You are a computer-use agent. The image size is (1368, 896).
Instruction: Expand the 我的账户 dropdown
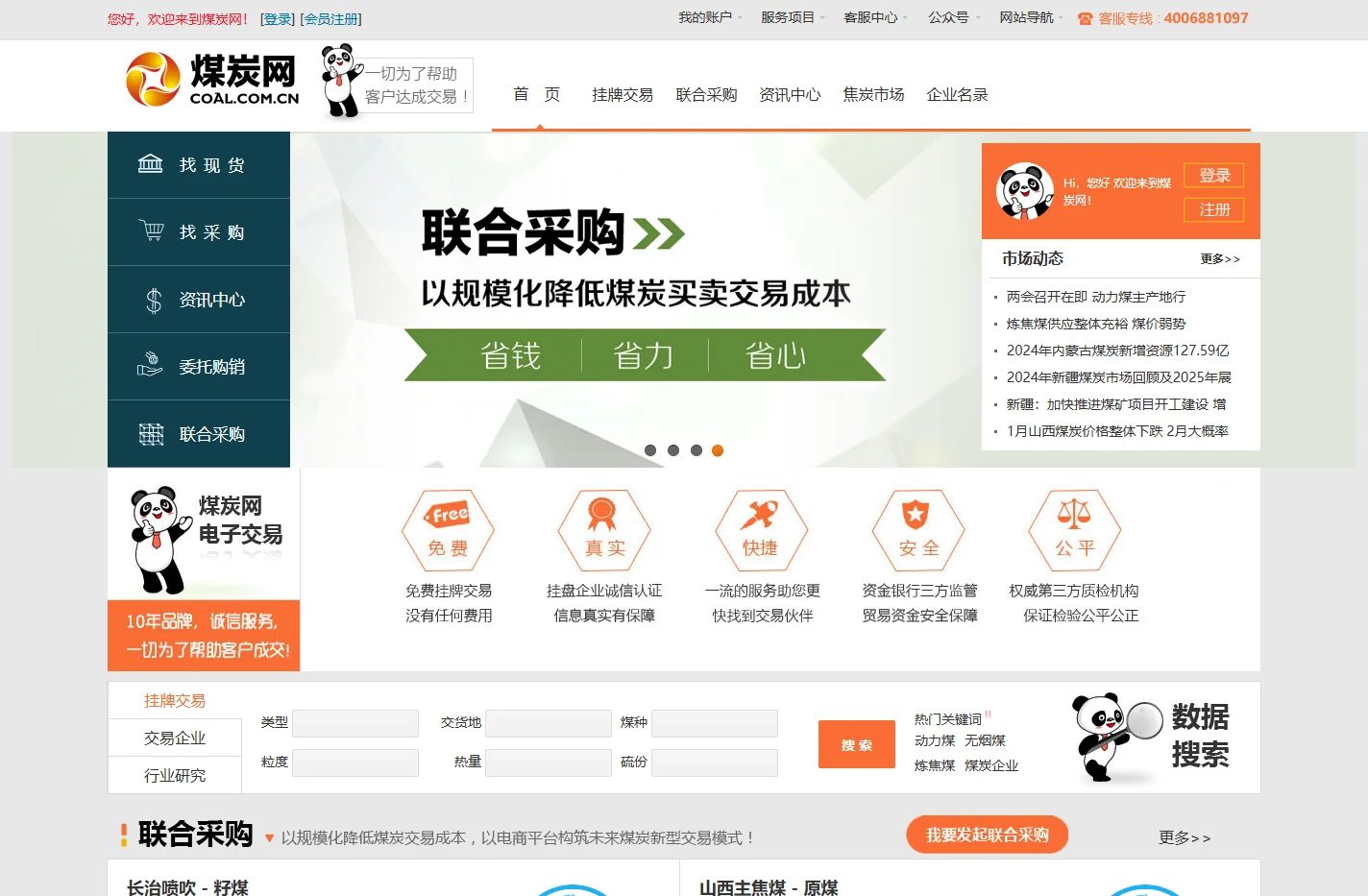coord(710,17)
